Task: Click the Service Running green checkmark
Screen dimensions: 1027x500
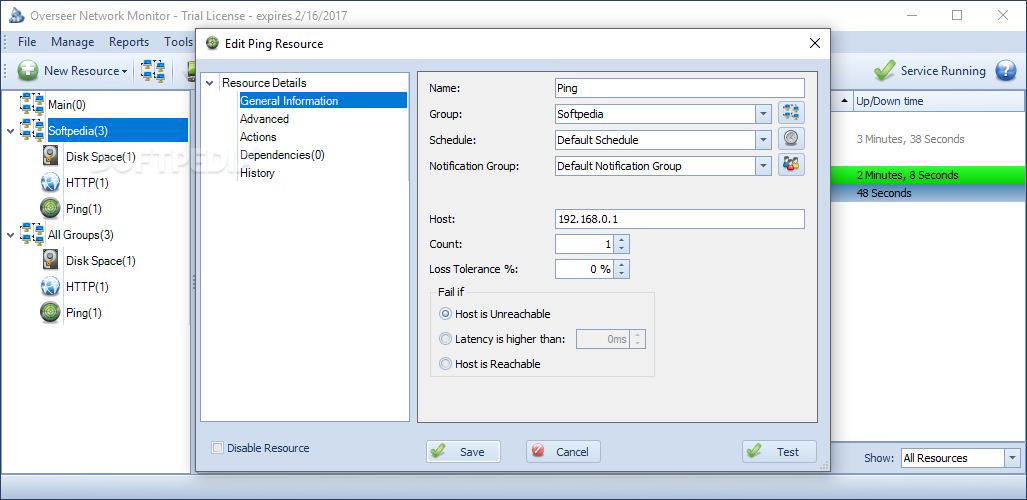Action: pos(884,70)
